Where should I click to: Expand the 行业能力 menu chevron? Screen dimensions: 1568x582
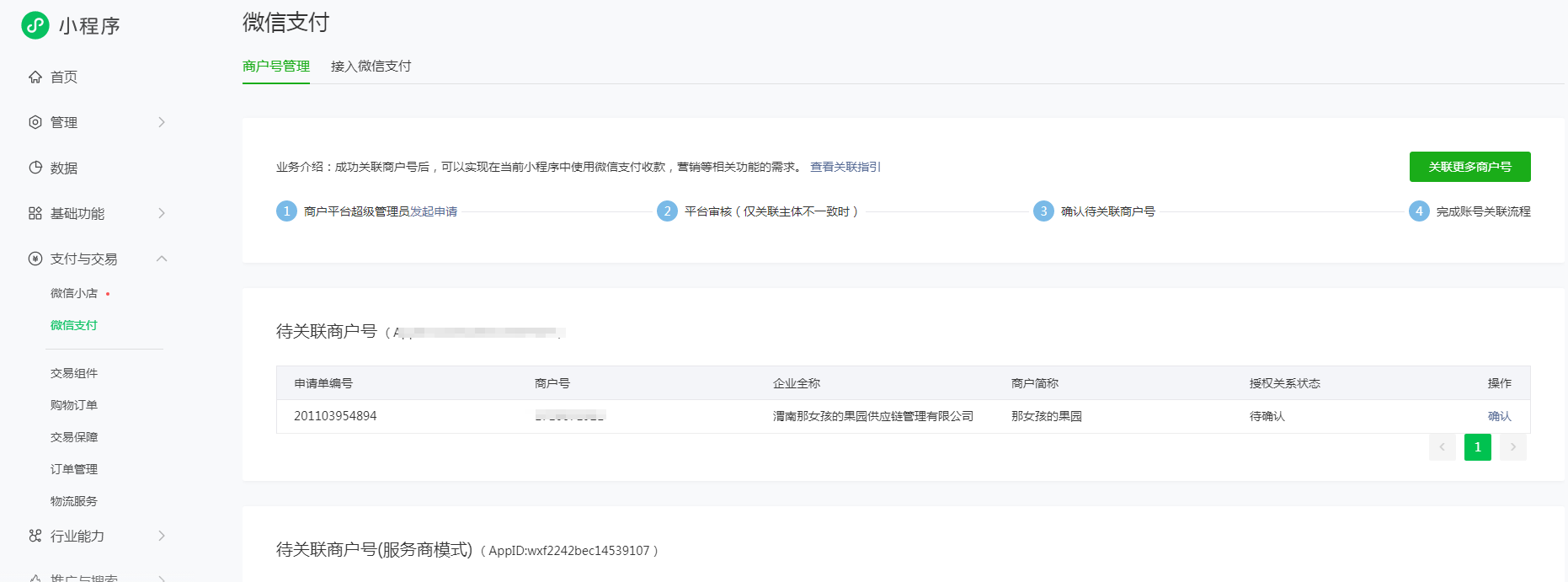tap(162, 536)
